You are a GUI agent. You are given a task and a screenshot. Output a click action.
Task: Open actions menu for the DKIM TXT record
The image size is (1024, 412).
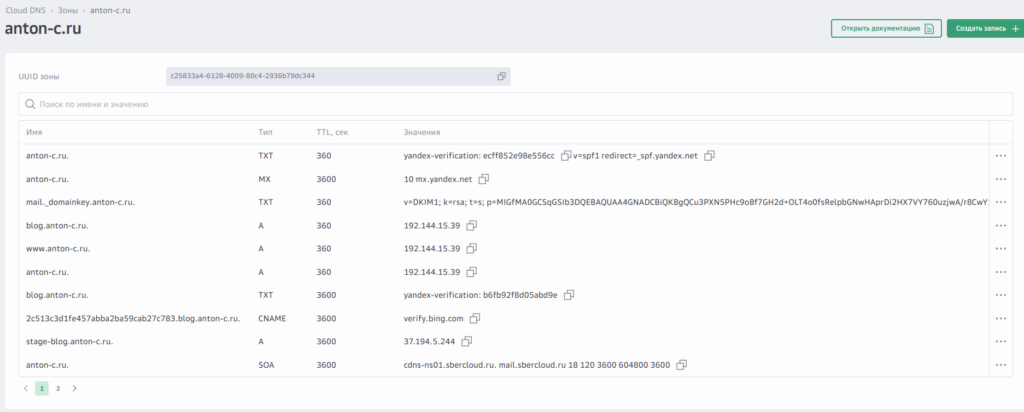tap(1000, 202)
